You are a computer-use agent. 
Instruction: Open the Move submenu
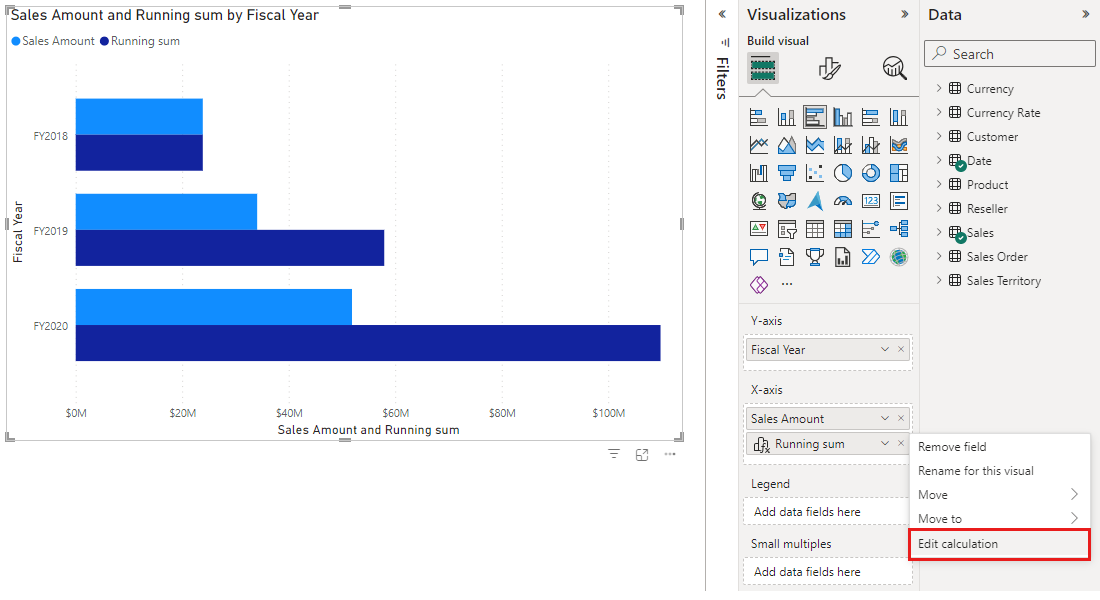pyautogui.click(x=999, y=495)
